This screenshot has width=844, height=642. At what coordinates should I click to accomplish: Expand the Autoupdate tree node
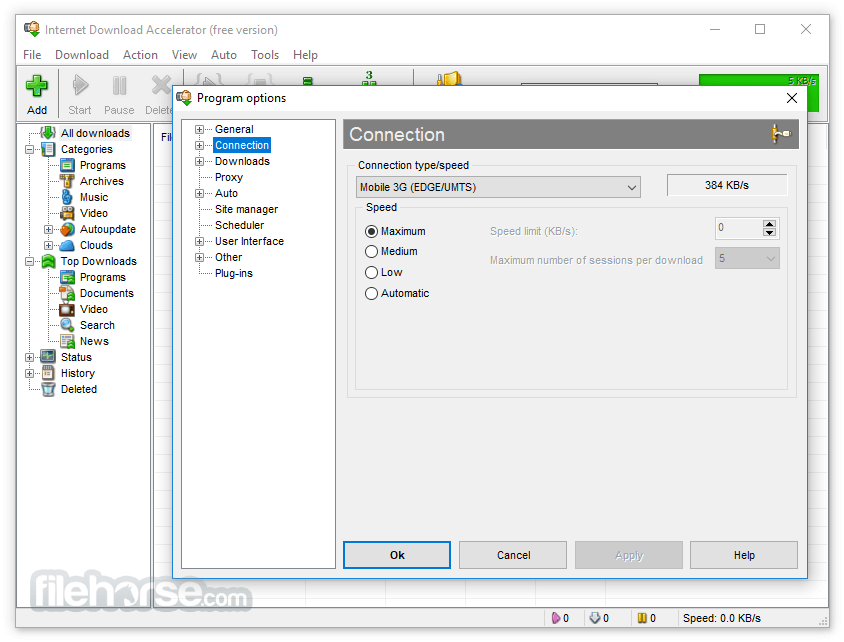48,229
